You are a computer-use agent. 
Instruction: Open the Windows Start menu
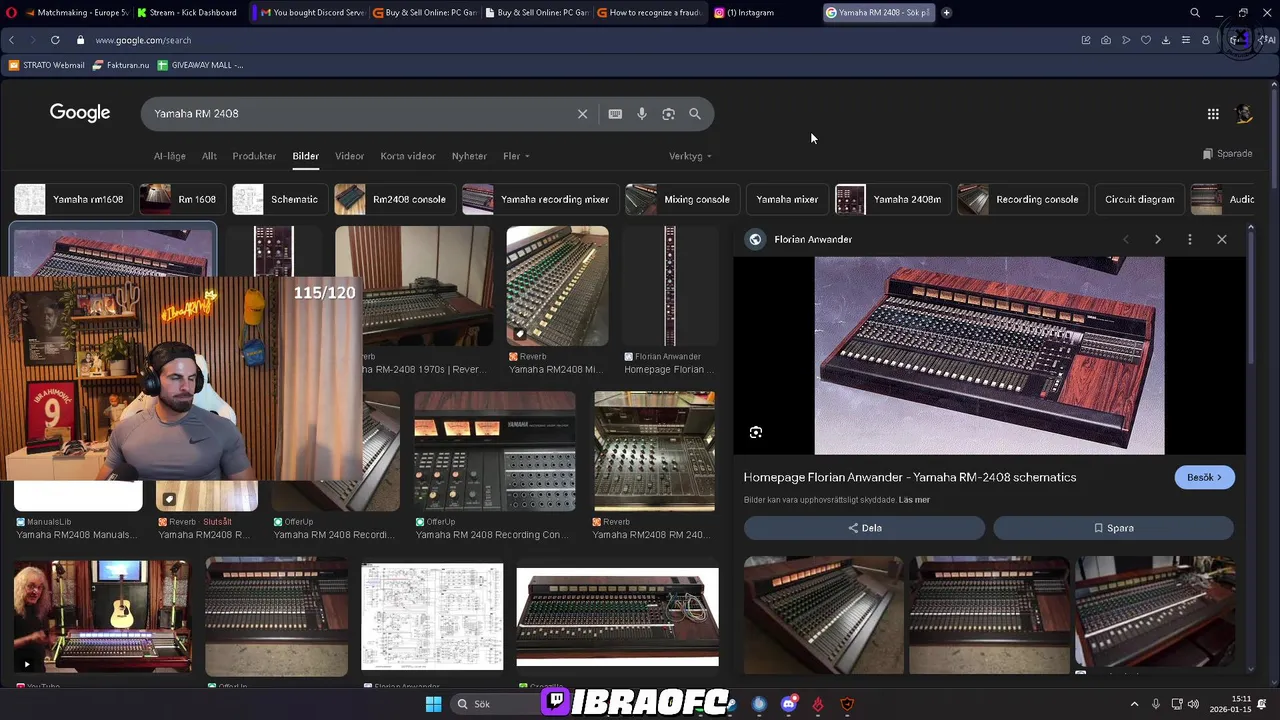433,704
